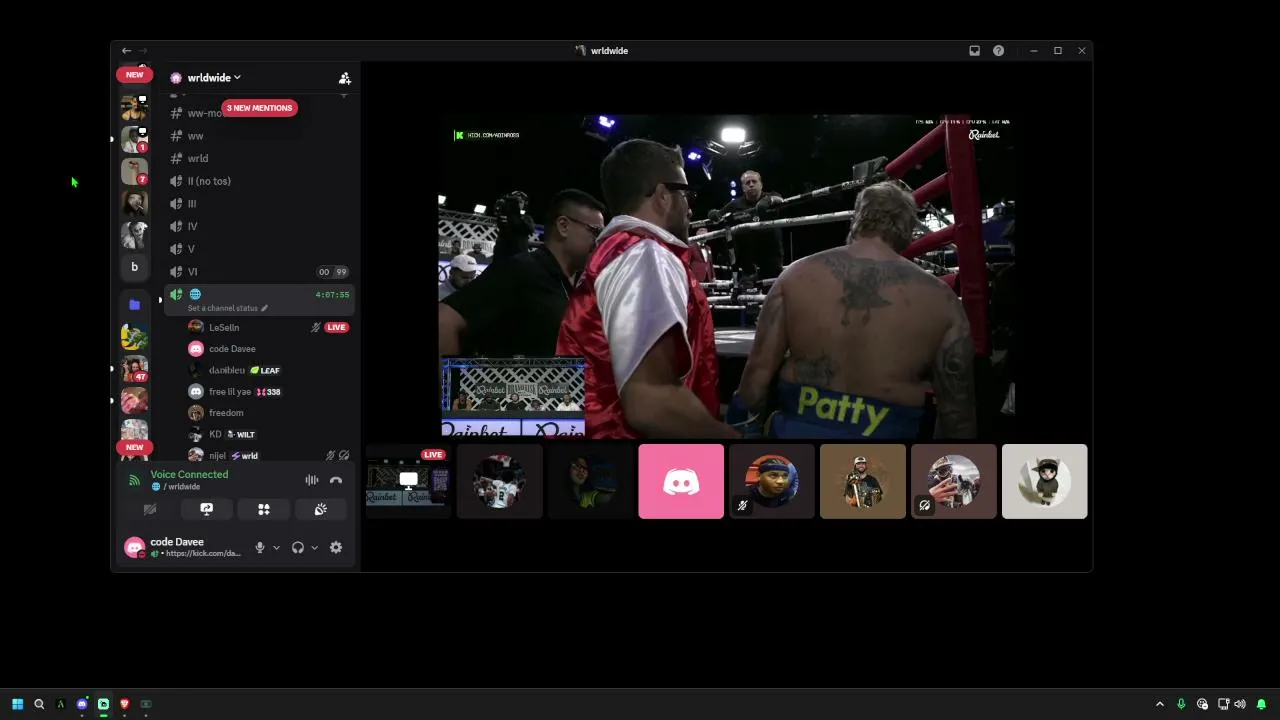The height and width of the screenshot is (720, 1280).
Task: Focus the main boxing stream video
Action: click(x=727, y=276)
